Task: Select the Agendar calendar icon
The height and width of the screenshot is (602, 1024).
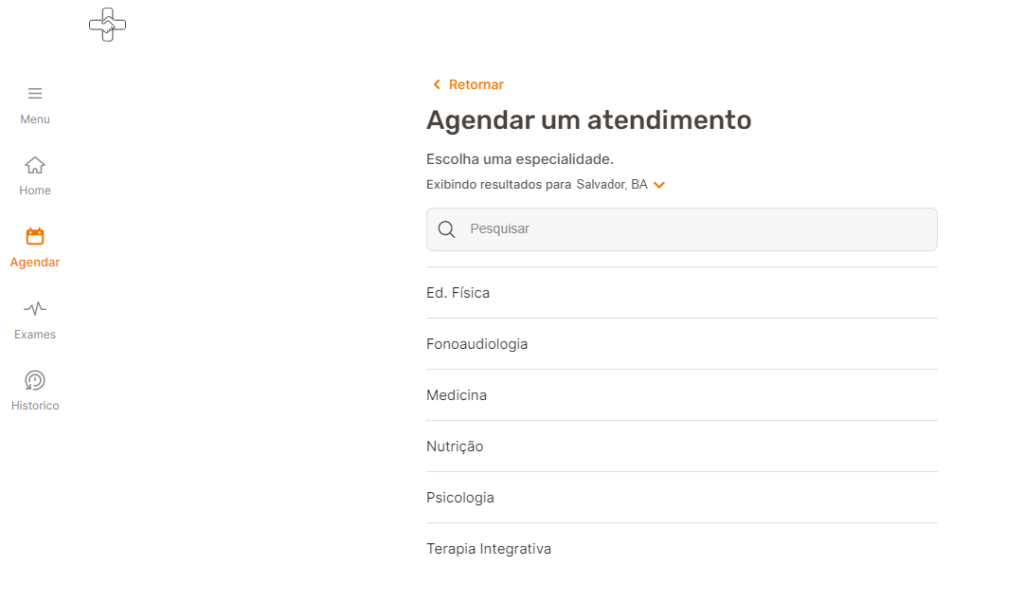Action: coord(35,236)
